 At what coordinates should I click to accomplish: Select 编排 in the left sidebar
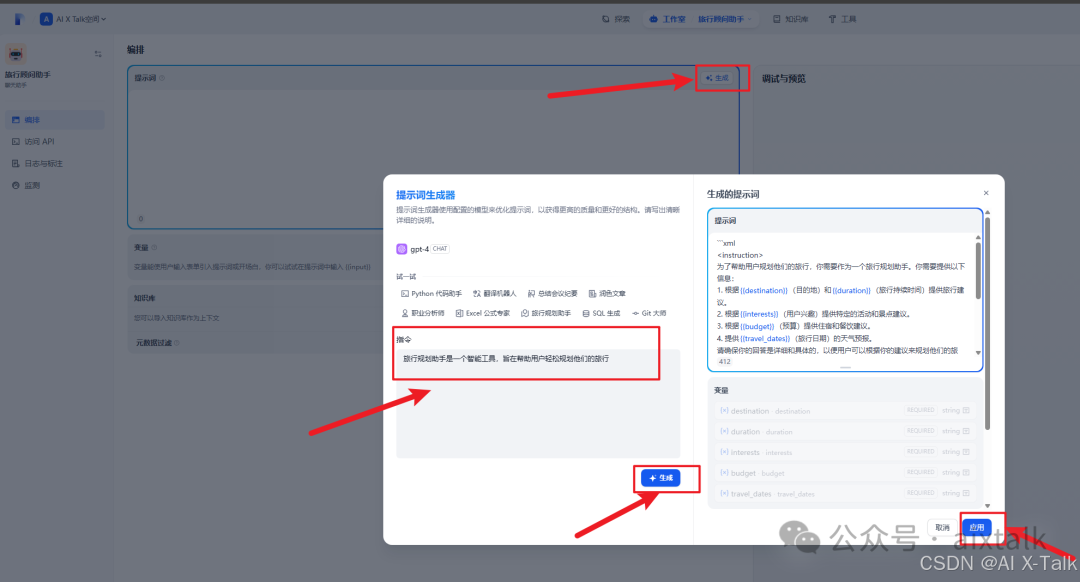pos(54,120)
